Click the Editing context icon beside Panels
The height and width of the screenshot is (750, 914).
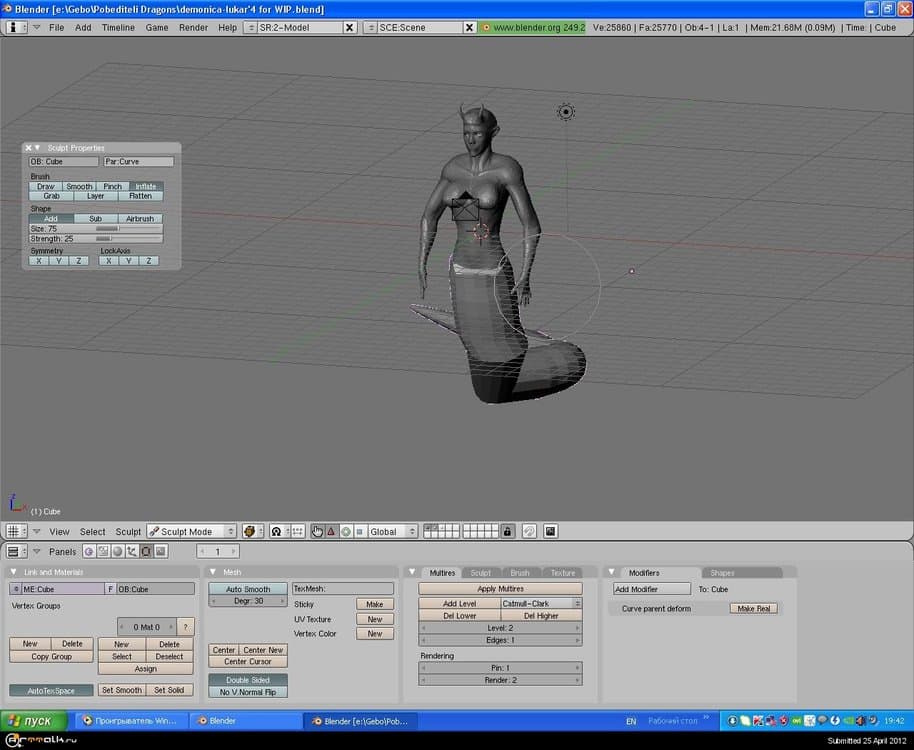[x=146, y=551]
